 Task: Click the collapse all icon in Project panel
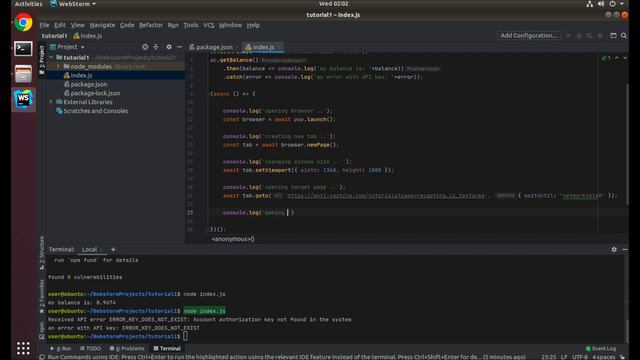coord(156,47)
